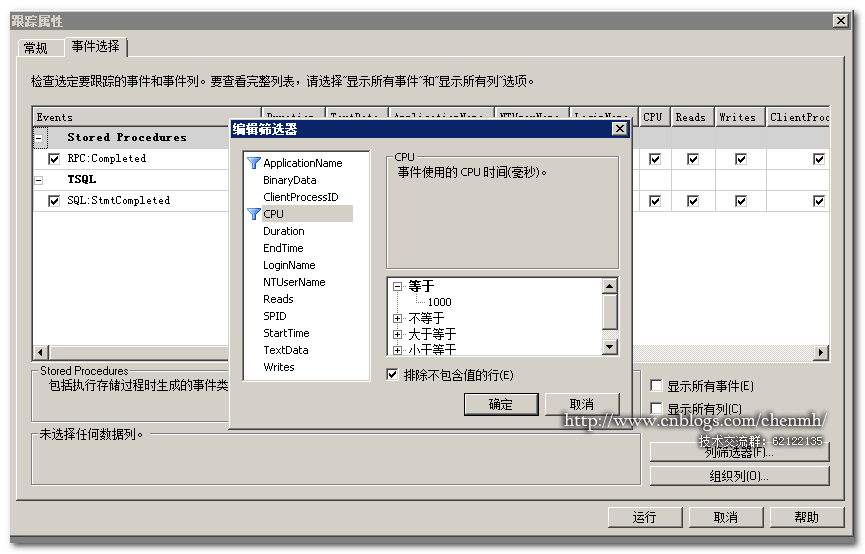Screen dimensions: 865x554
Task: Uncheck CPU column for RPC:Completed
Action: coord(655,159)
